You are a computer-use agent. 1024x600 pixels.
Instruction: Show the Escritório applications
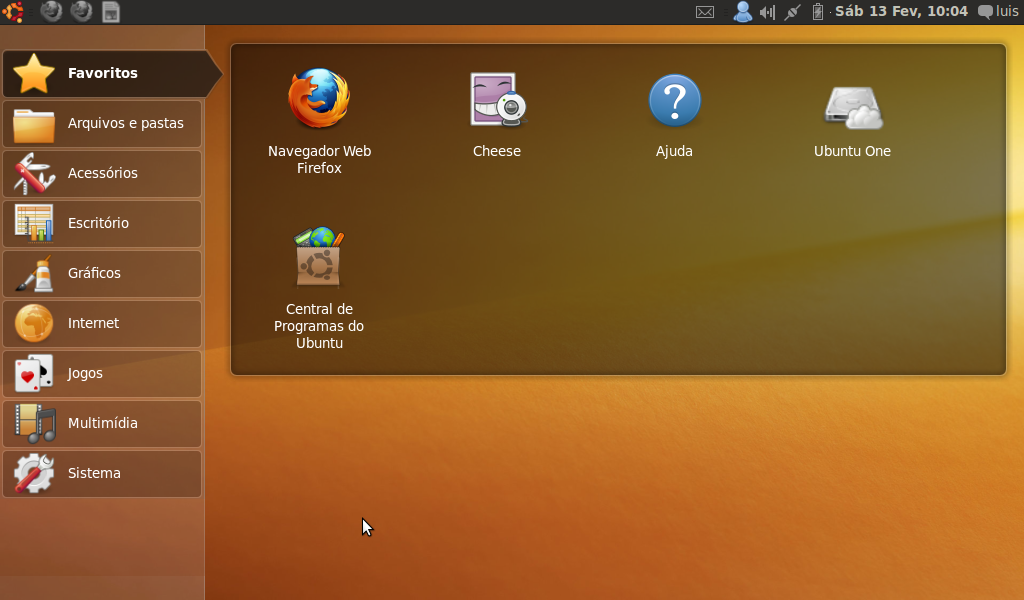pos(102,223)
